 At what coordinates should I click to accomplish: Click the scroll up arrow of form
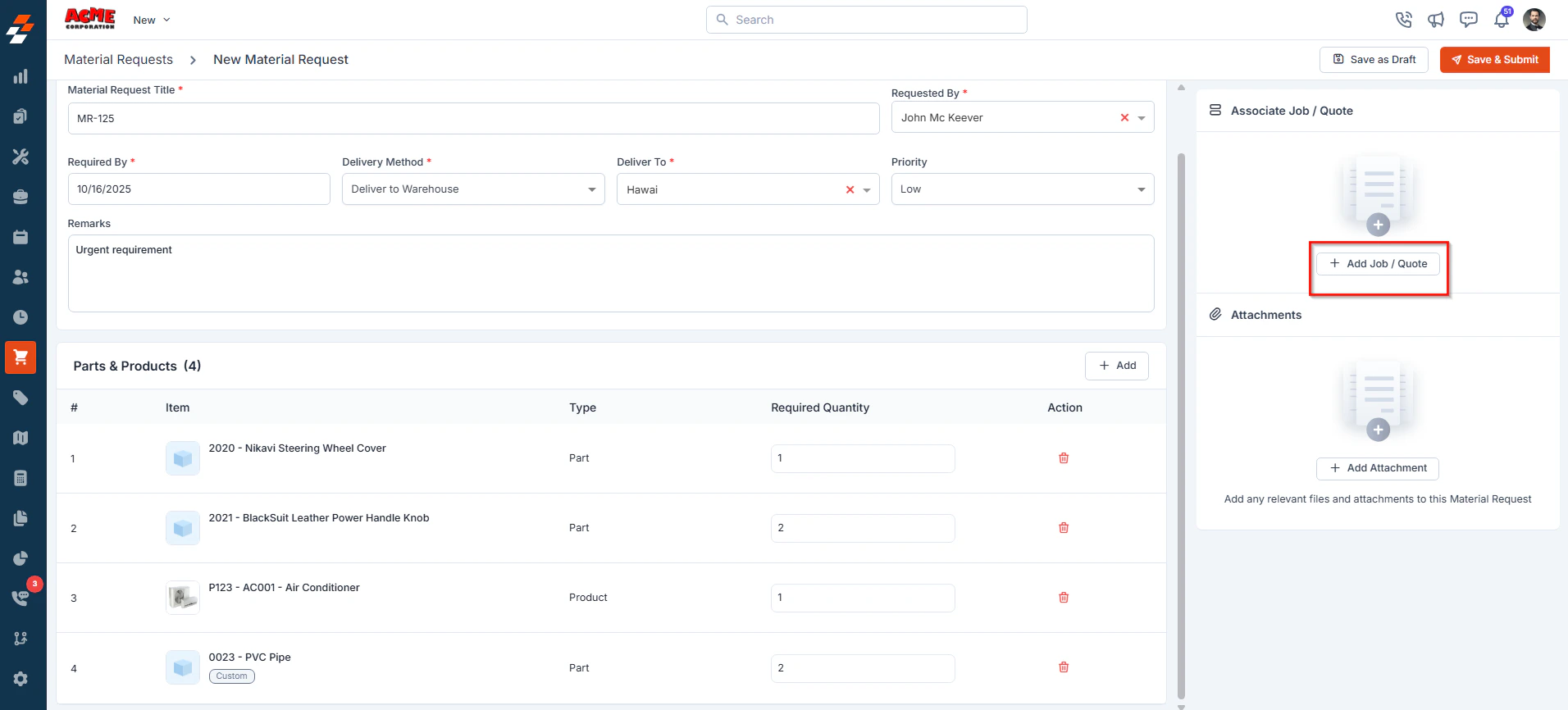pyautogui.click(x=1181, y=88)
